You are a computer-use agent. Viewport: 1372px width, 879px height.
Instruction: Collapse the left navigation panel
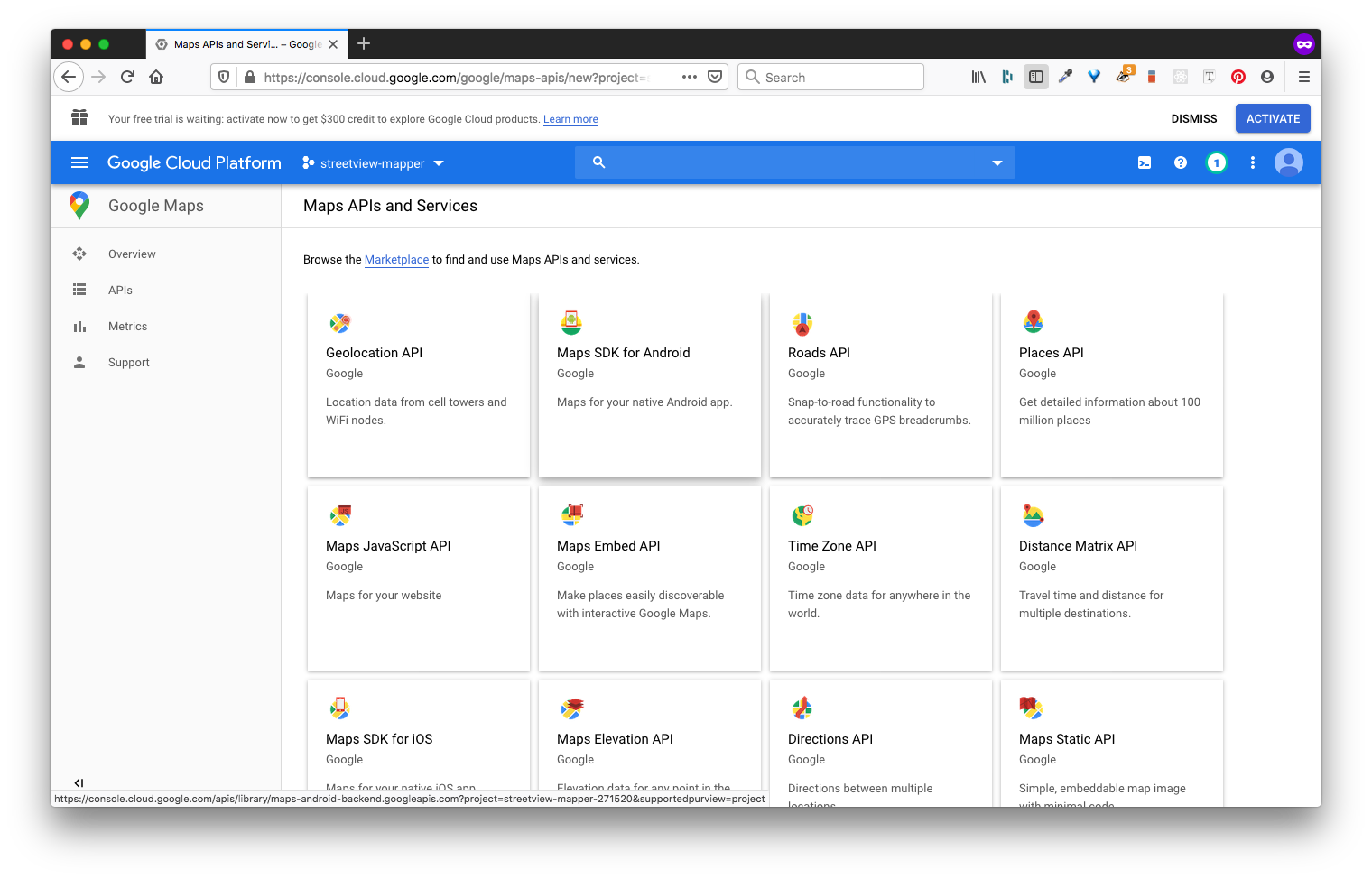(x=79, y=782)
